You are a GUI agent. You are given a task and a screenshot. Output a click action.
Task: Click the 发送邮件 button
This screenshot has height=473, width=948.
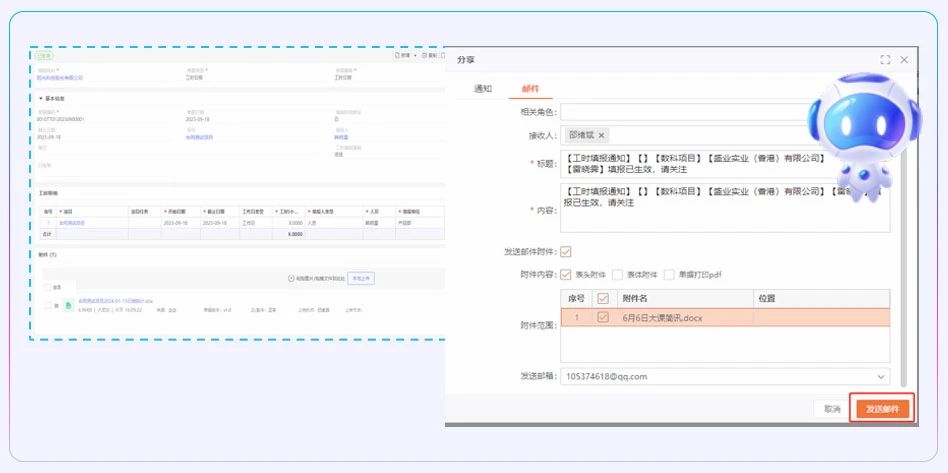(881, 409)
